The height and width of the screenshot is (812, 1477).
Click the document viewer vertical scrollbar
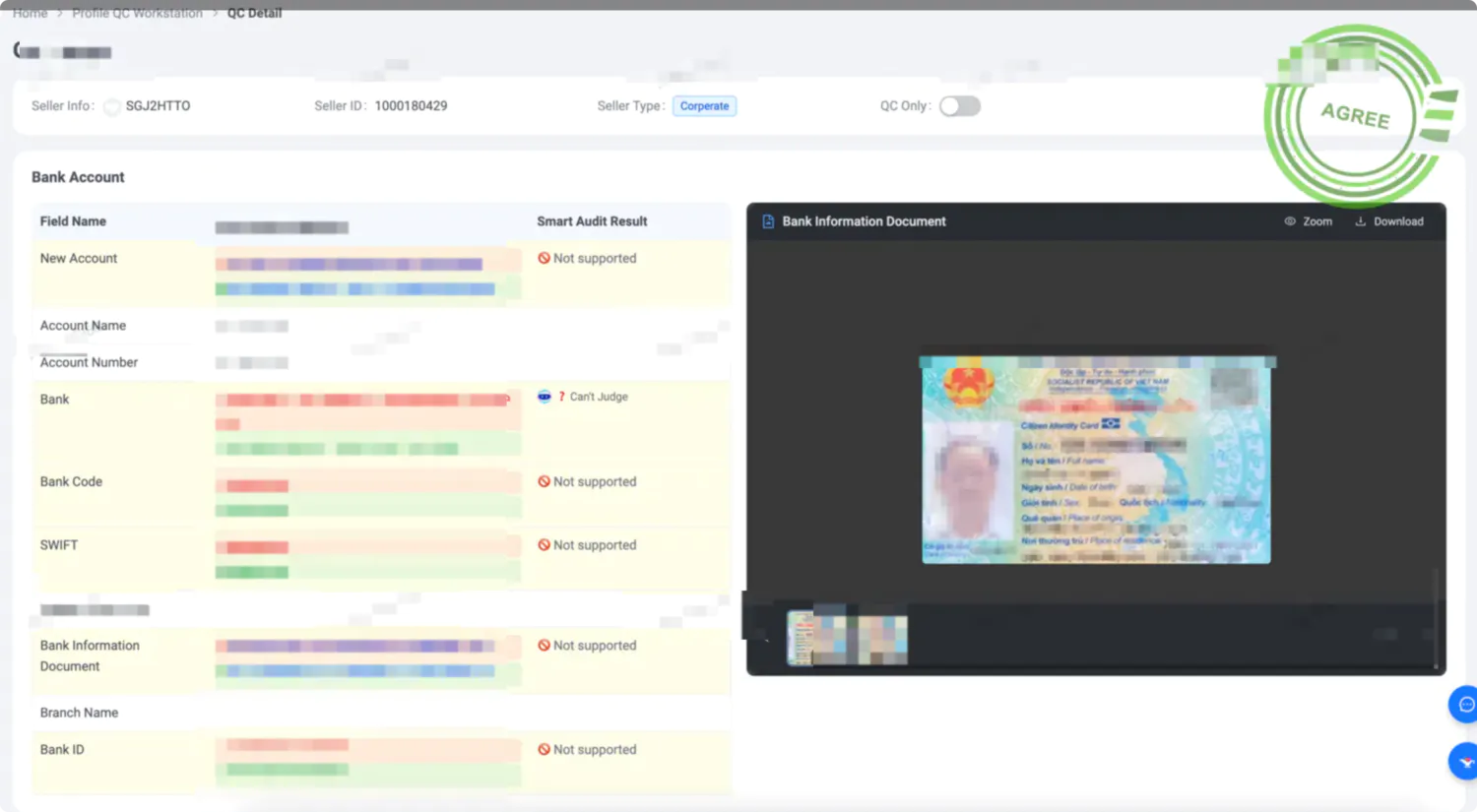[1436, 620]
